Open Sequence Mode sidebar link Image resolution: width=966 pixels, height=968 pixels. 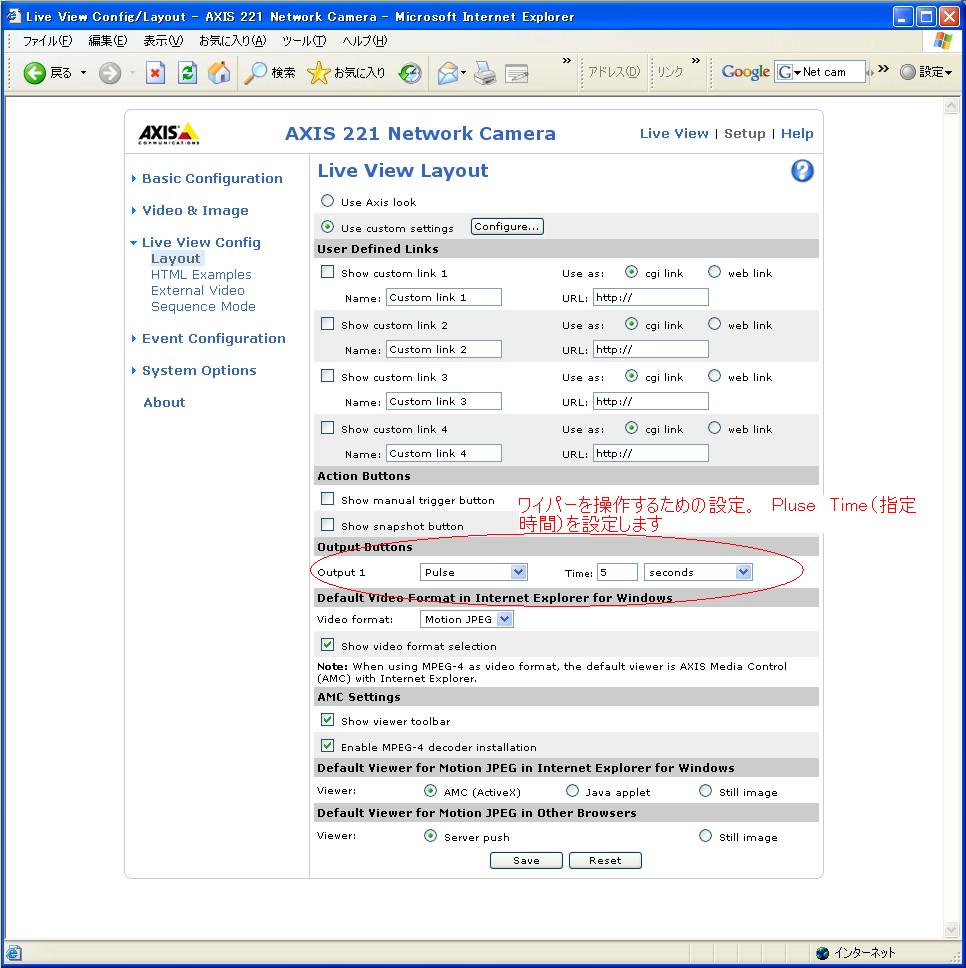pyautogui.click(x=203, y=307)
